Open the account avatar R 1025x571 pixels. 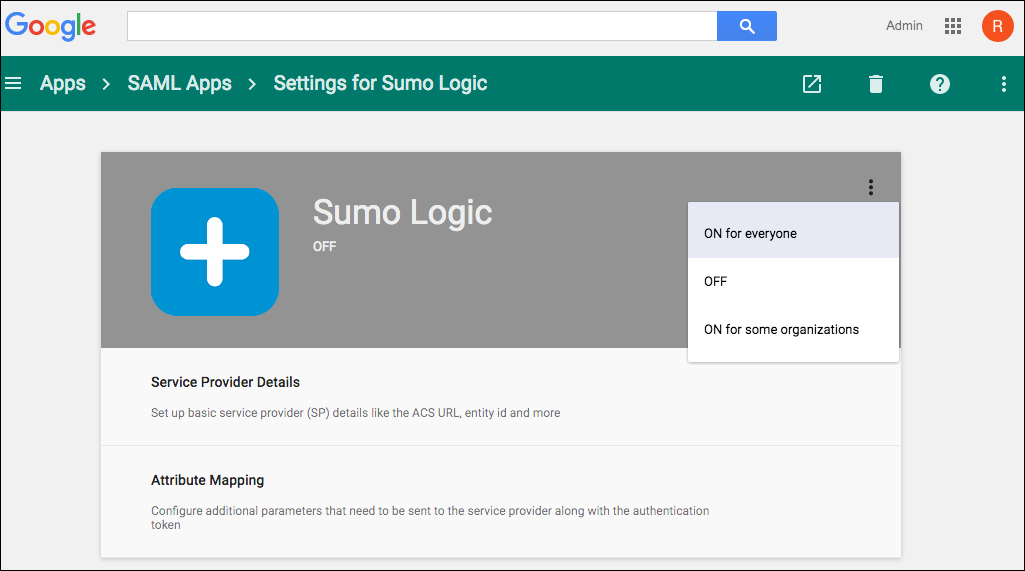pos(997,26)
